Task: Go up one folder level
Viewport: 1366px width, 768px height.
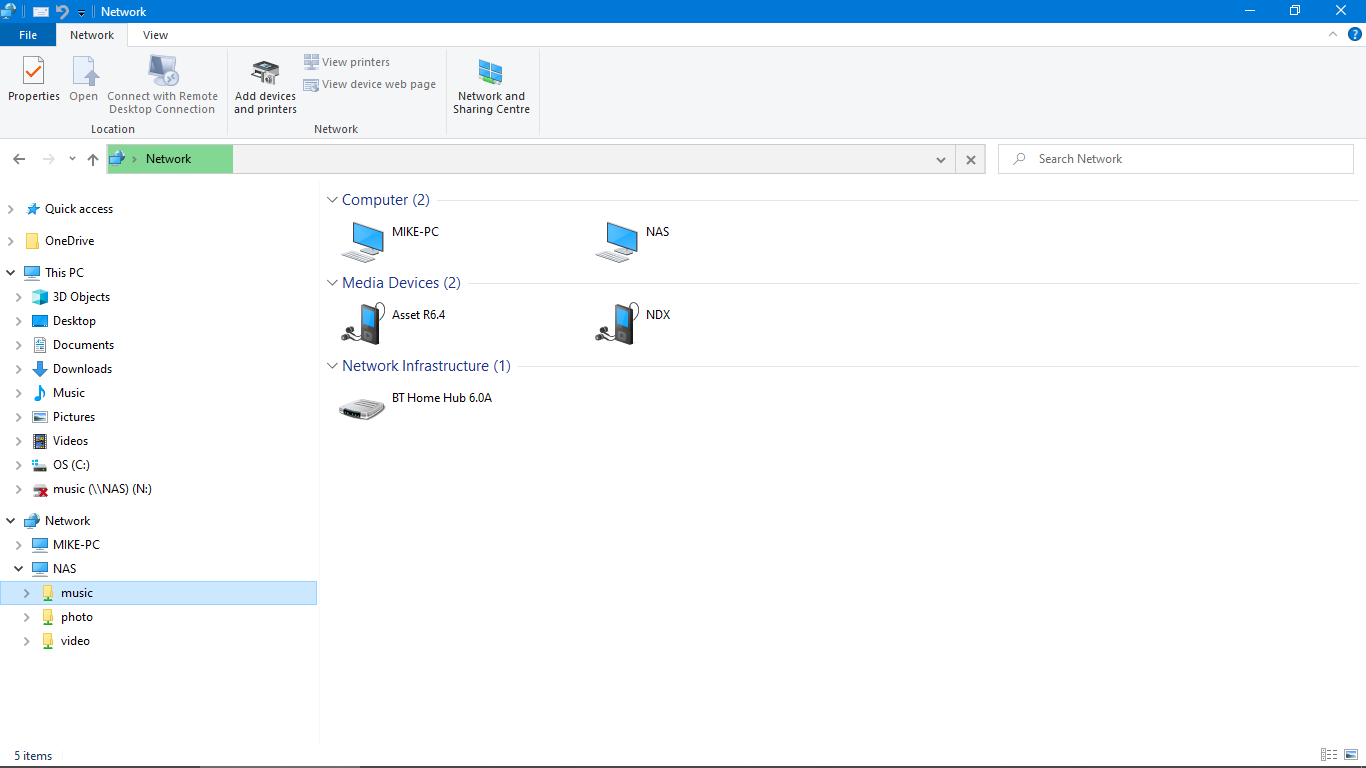Action: [x=93, y=159]
